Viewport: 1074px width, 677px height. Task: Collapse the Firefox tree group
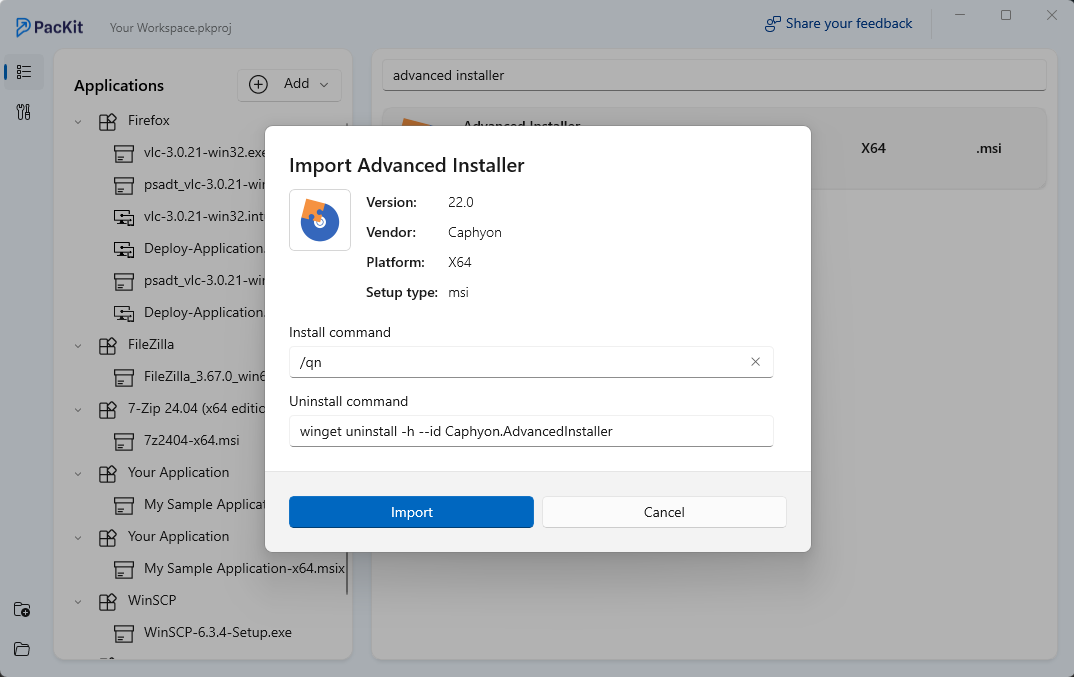tap(78, 121)
